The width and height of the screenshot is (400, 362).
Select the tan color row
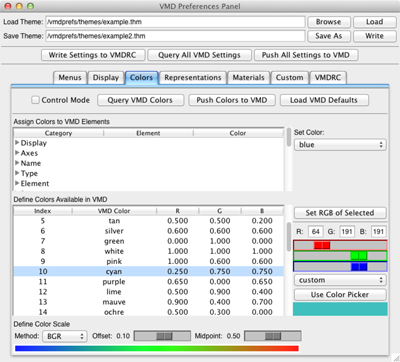pyautogui.click(x=149, y=221)
